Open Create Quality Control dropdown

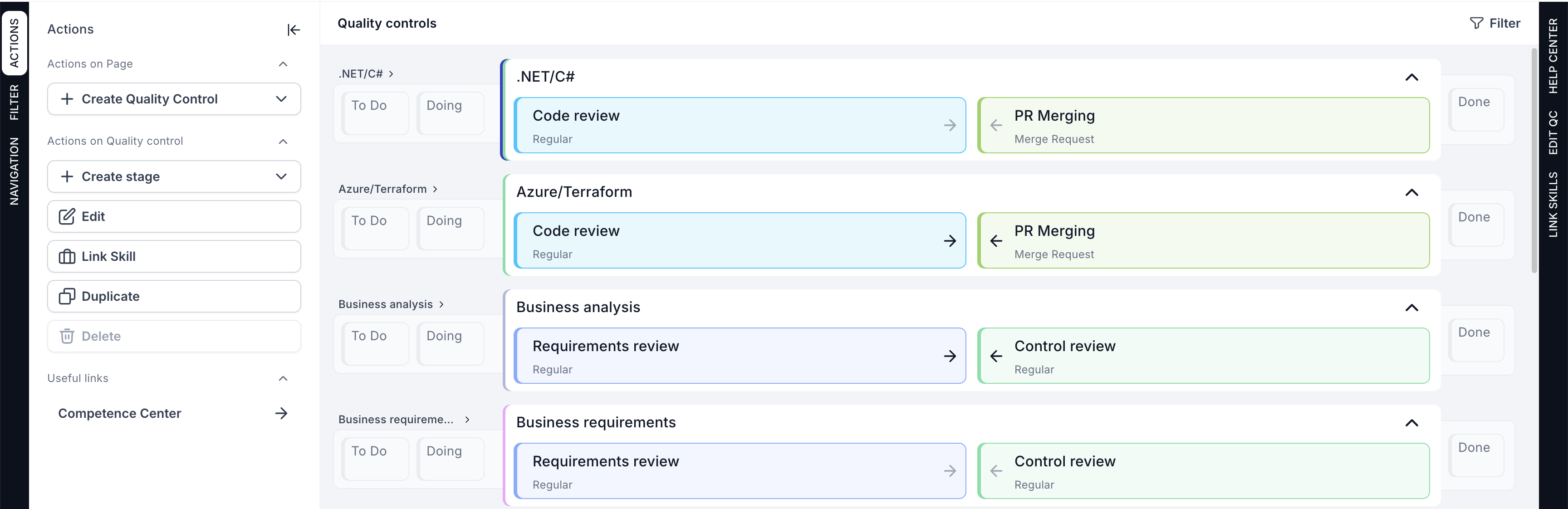280,98
